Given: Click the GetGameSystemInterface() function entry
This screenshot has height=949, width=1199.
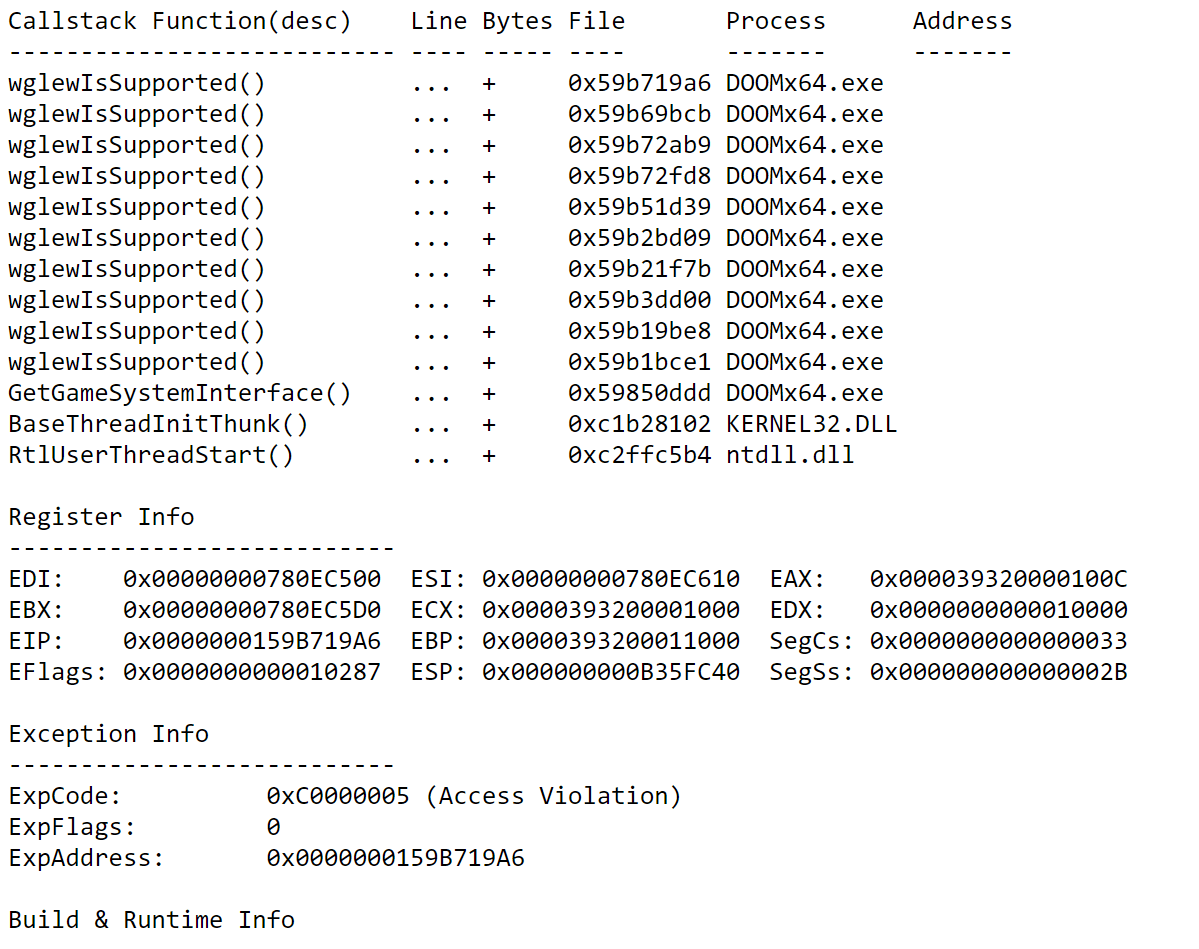Looking at the screenshot, I should click(180, 393).
